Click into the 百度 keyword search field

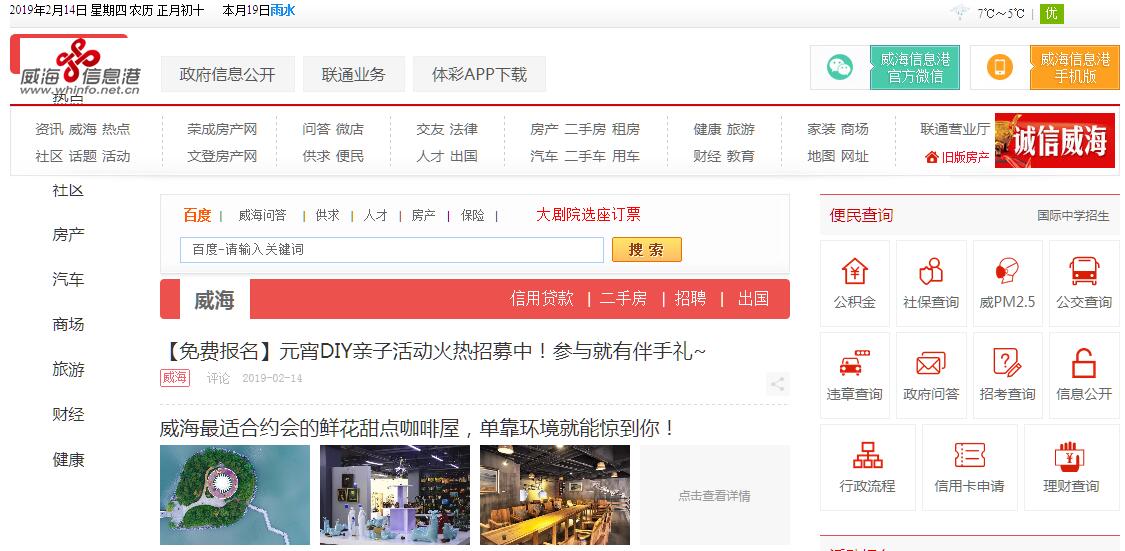(x=391, y=250)
